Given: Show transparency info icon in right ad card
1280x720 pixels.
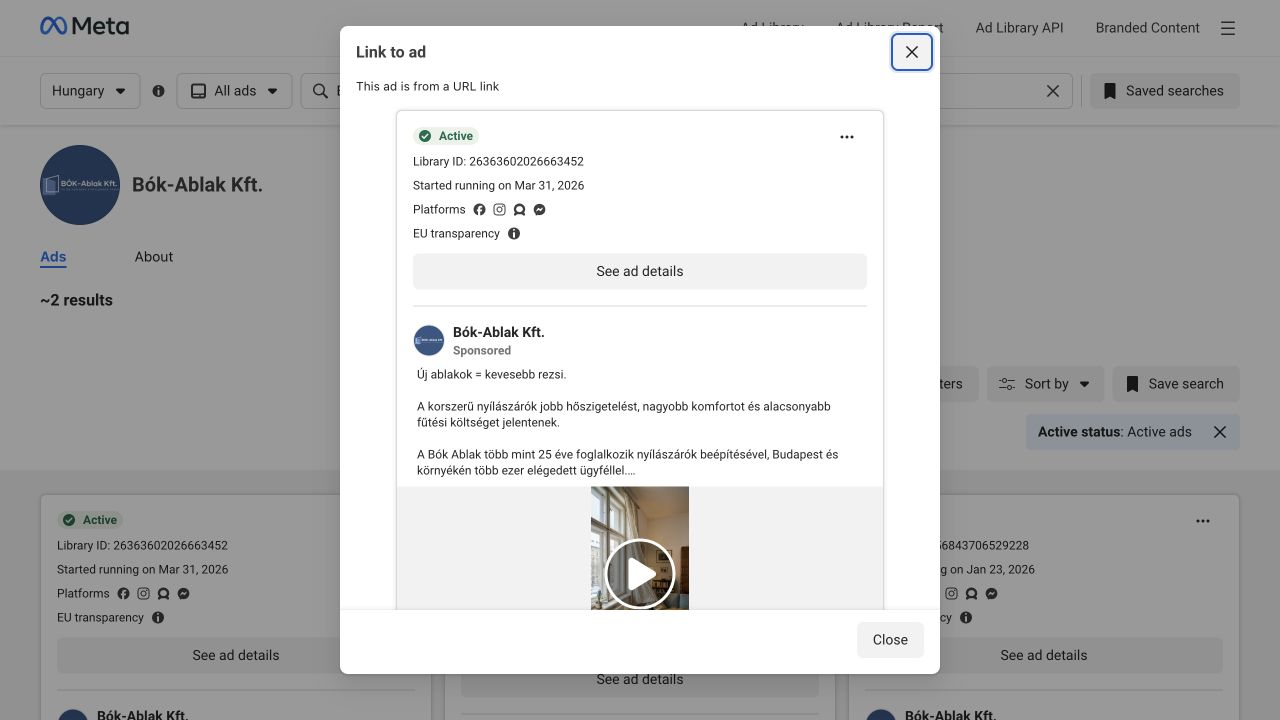Looking at the screenshot, I should 966,618.
